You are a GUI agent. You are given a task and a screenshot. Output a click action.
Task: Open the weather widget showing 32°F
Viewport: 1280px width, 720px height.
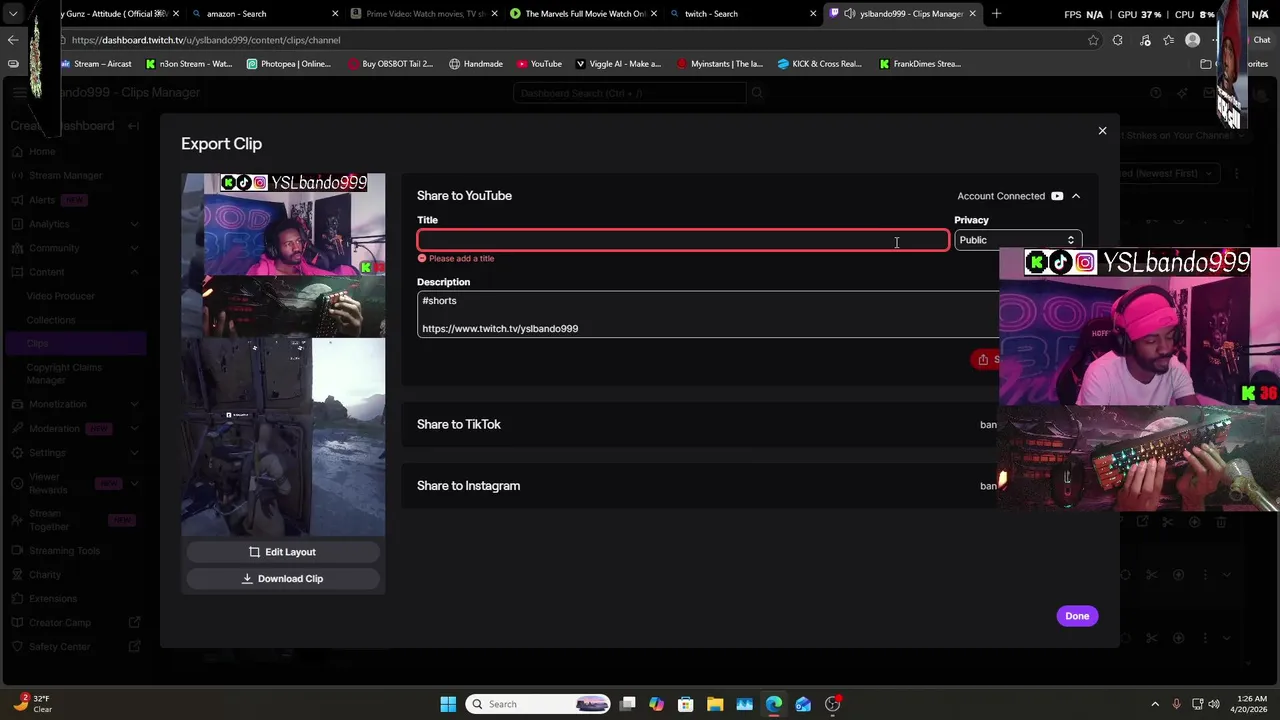click(32, 704)
